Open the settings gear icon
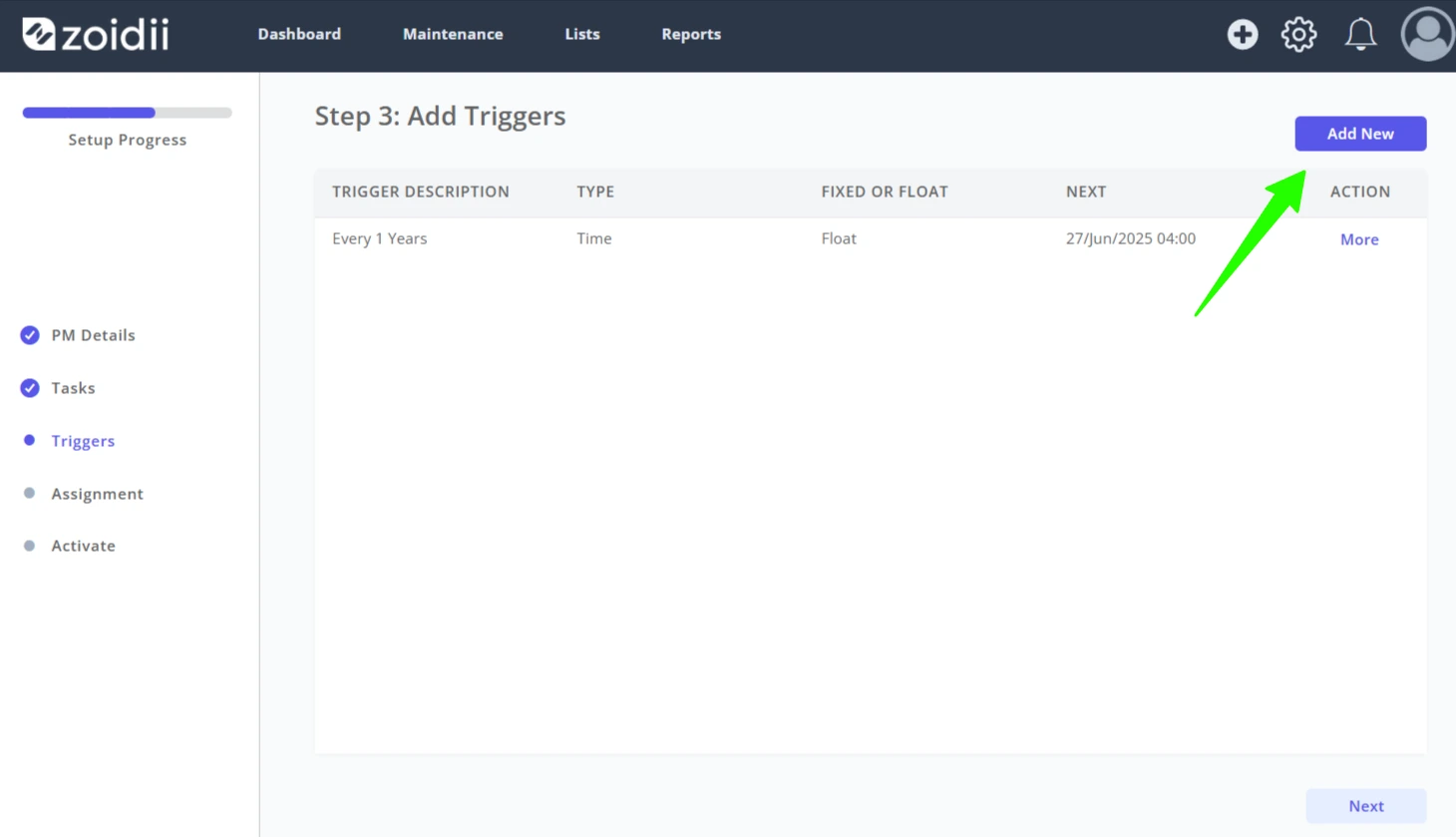This screenshot has height=837, width=1456. 1298,34
